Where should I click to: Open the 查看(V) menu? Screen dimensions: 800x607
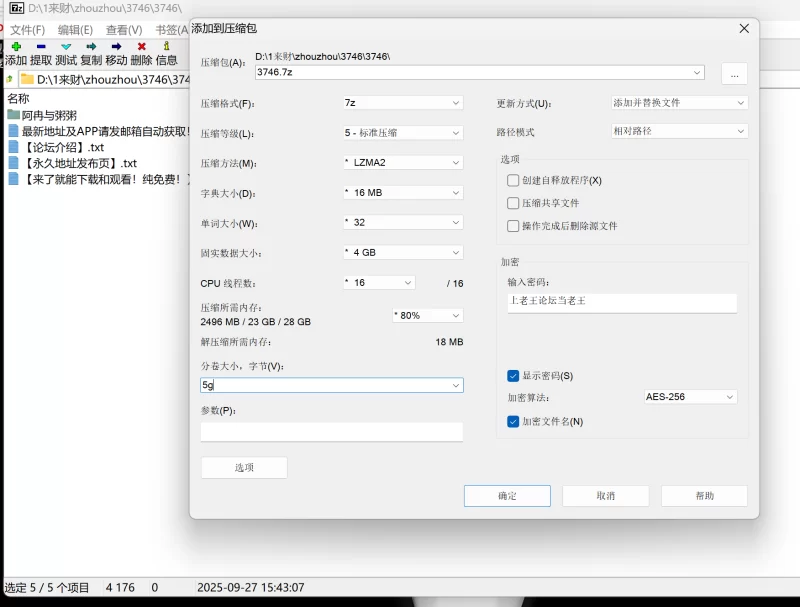[124, 30]
